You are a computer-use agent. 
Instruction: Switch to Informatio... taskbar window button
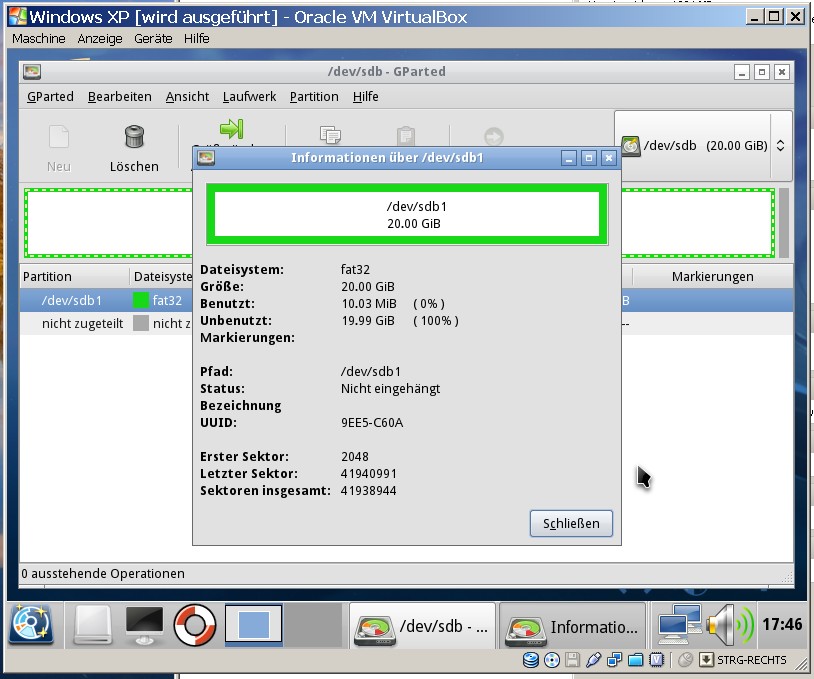pos(573,626)
